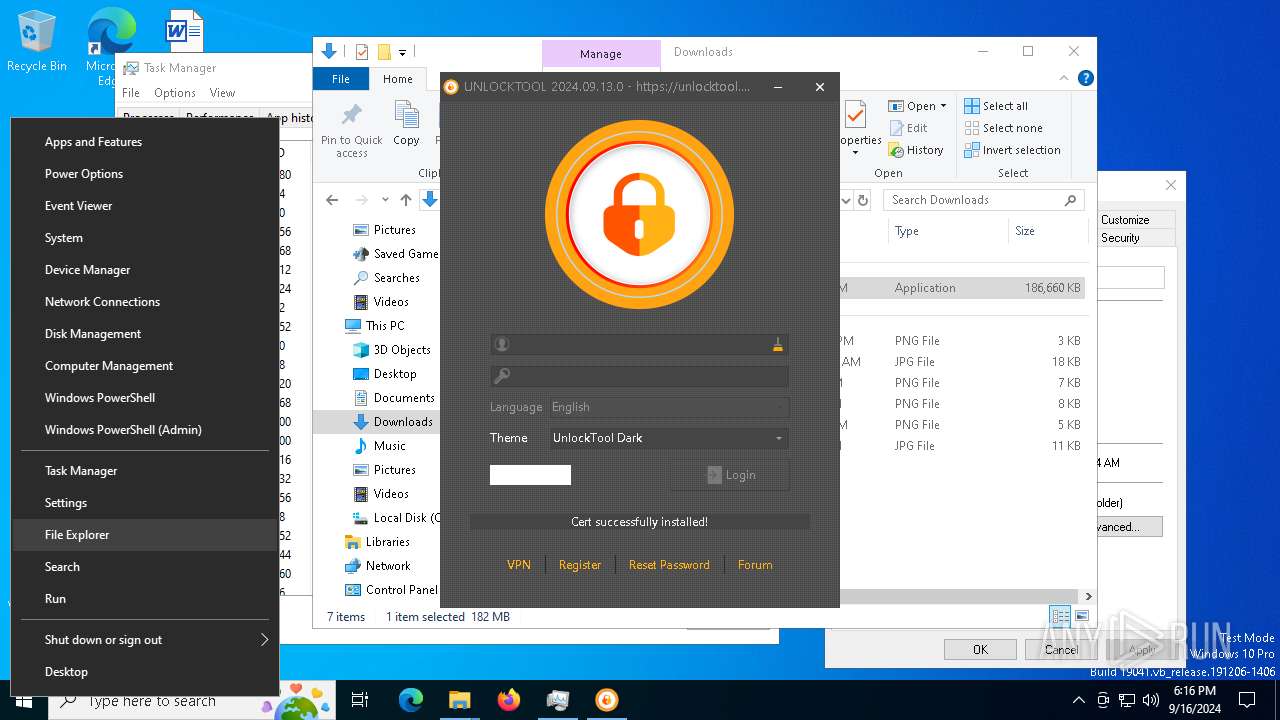Open the Register link
The width and height of the screenshot is (1280, 720).
pos(580,565)
